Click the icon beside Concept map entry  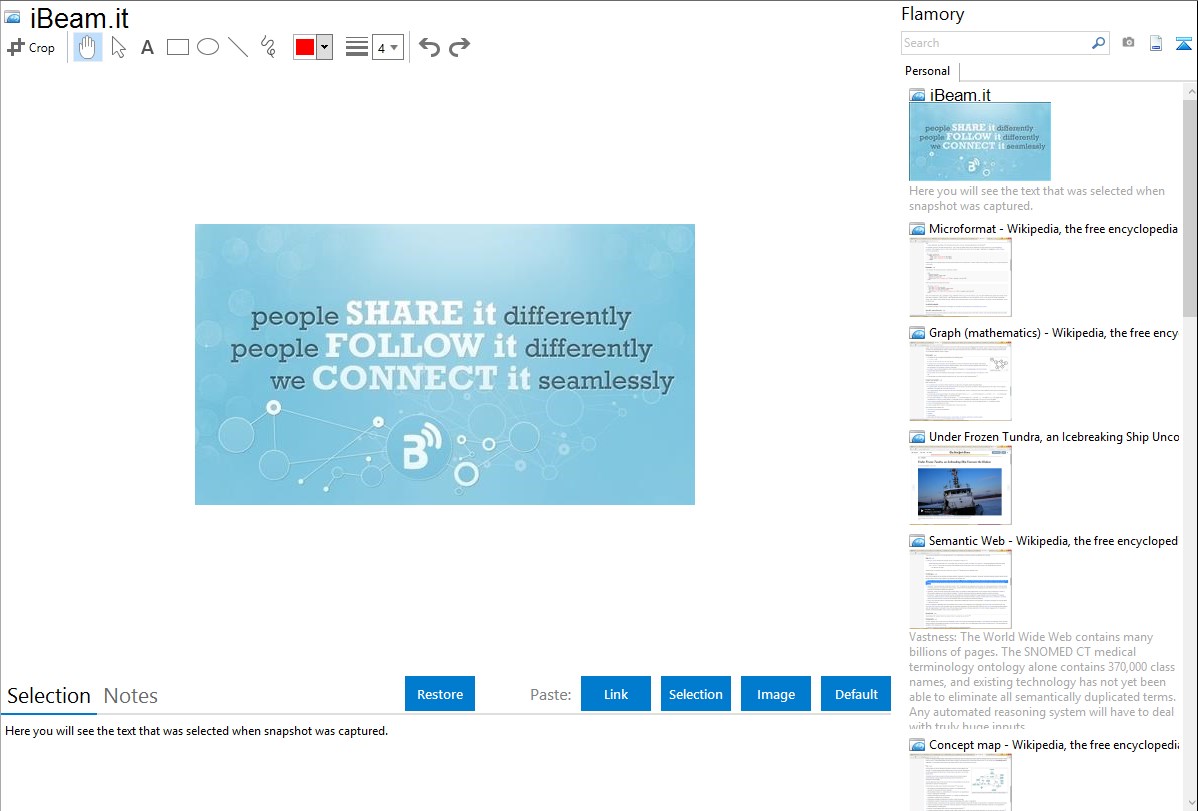(x=917, y=744)
